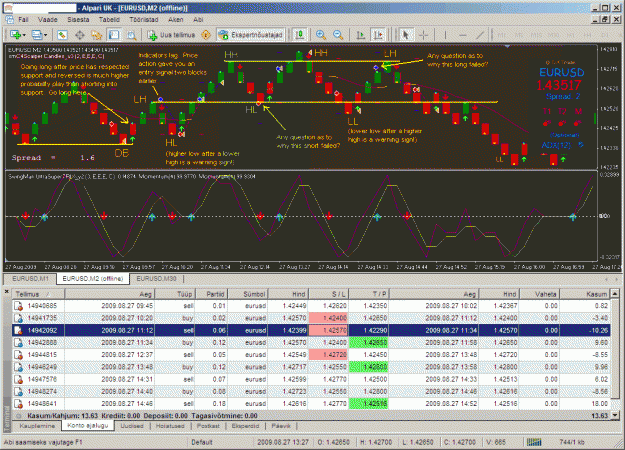Toggle the Auto Scroll chart icon
Image resolution: width=625 pixels, height=450 pixels.
(x=361, y=35)
